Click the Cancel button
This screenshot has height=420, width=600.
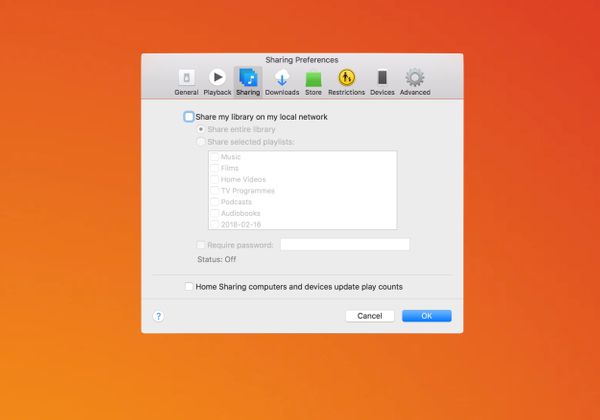tap(370, 316)
